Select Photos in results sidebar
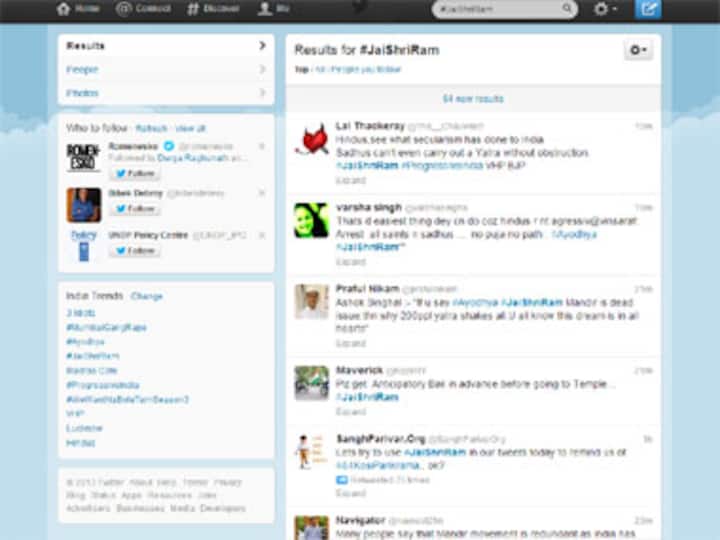720x540 pixels. (x=83, y=93)
